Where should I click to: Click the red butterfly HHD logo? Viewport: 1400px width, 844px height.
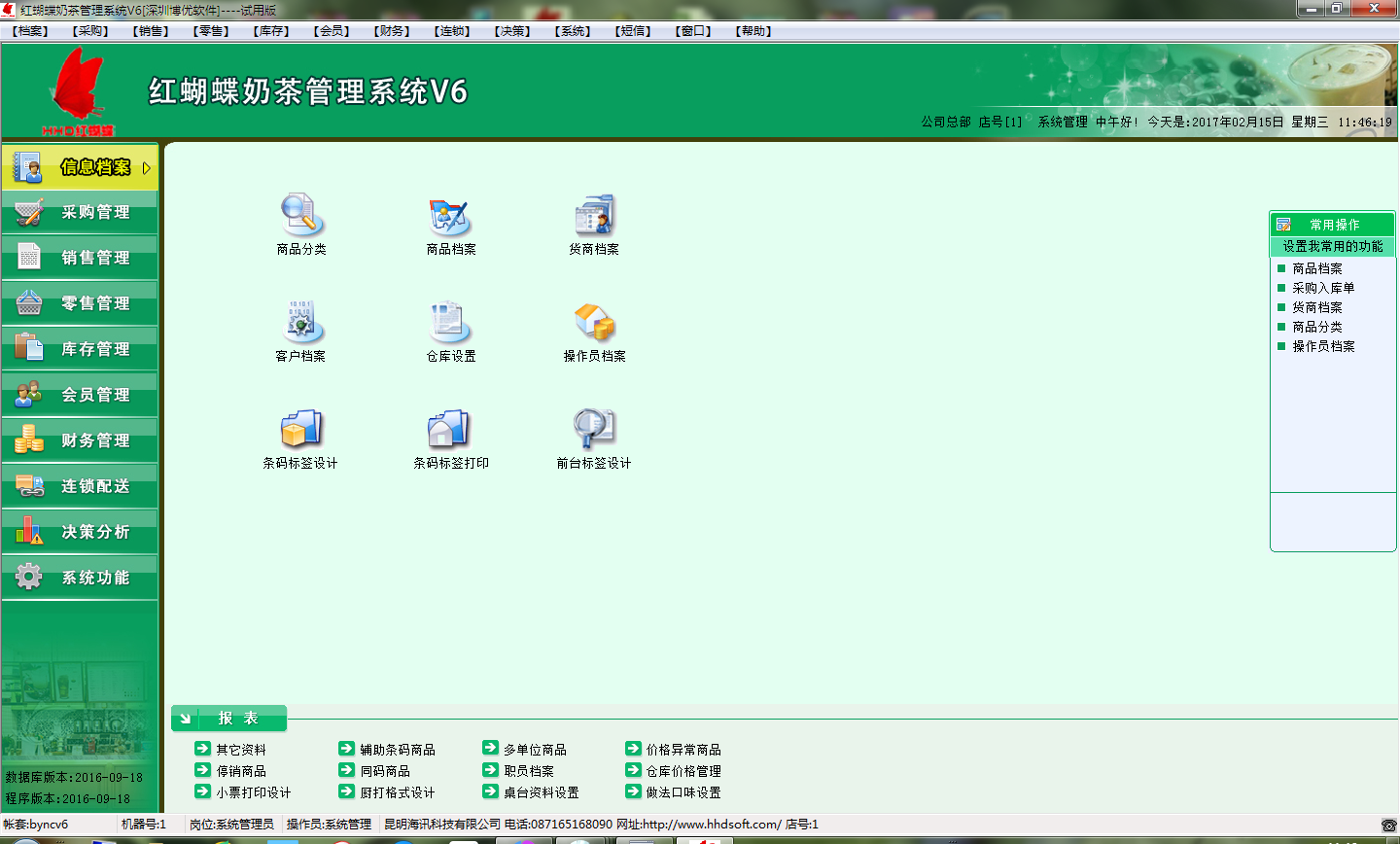coord(78,92)
